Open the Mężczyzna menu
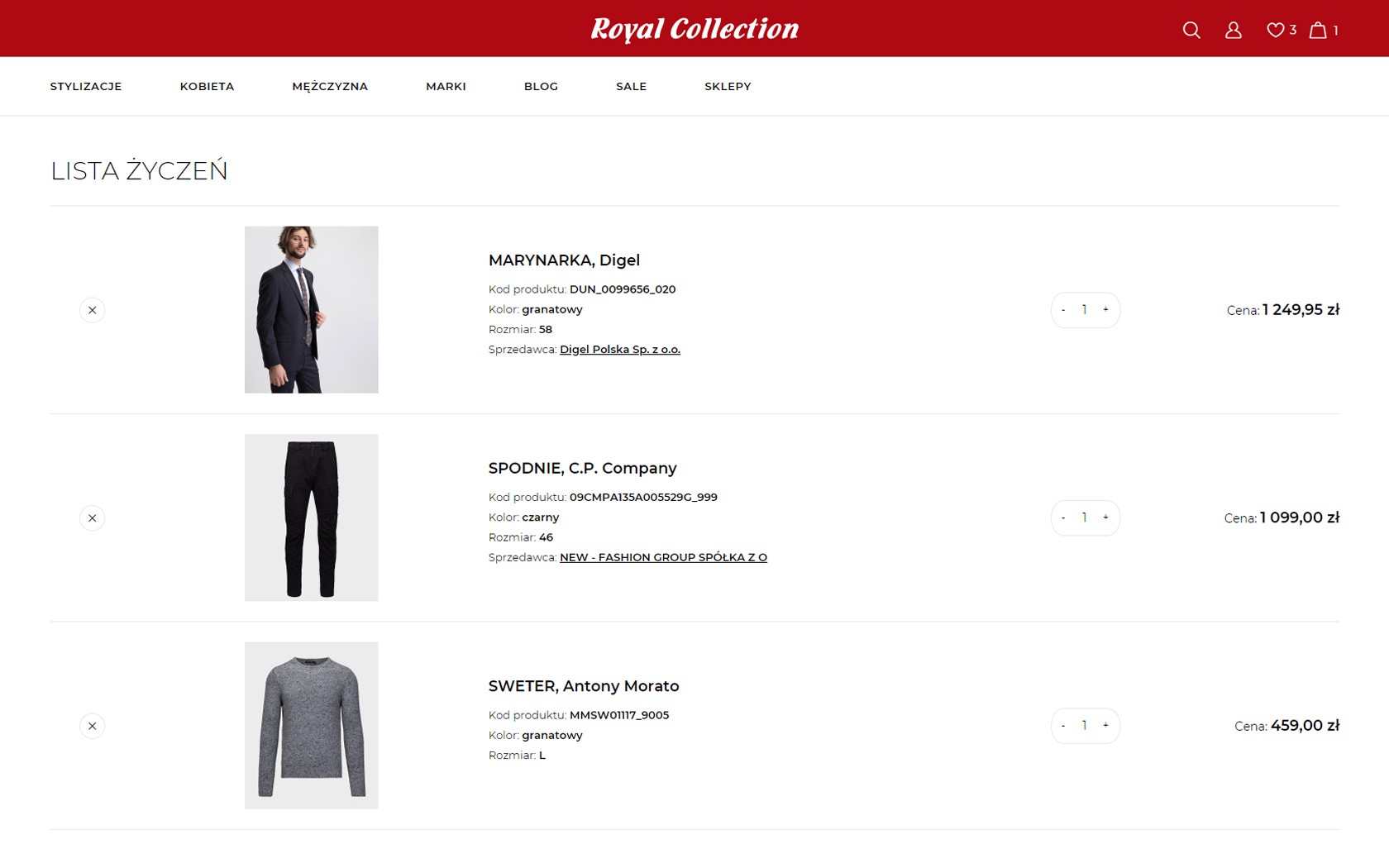The image size is (1389, 868). tap(330, 86)
